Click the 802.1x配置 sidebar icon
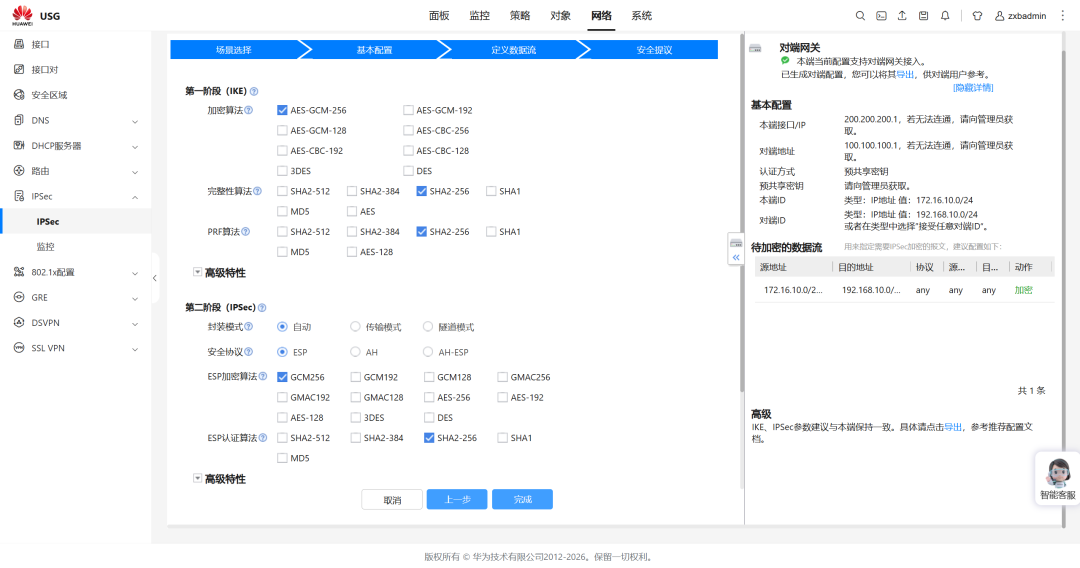Screen dimensions: 1080x568 click(x=19, y=272)
